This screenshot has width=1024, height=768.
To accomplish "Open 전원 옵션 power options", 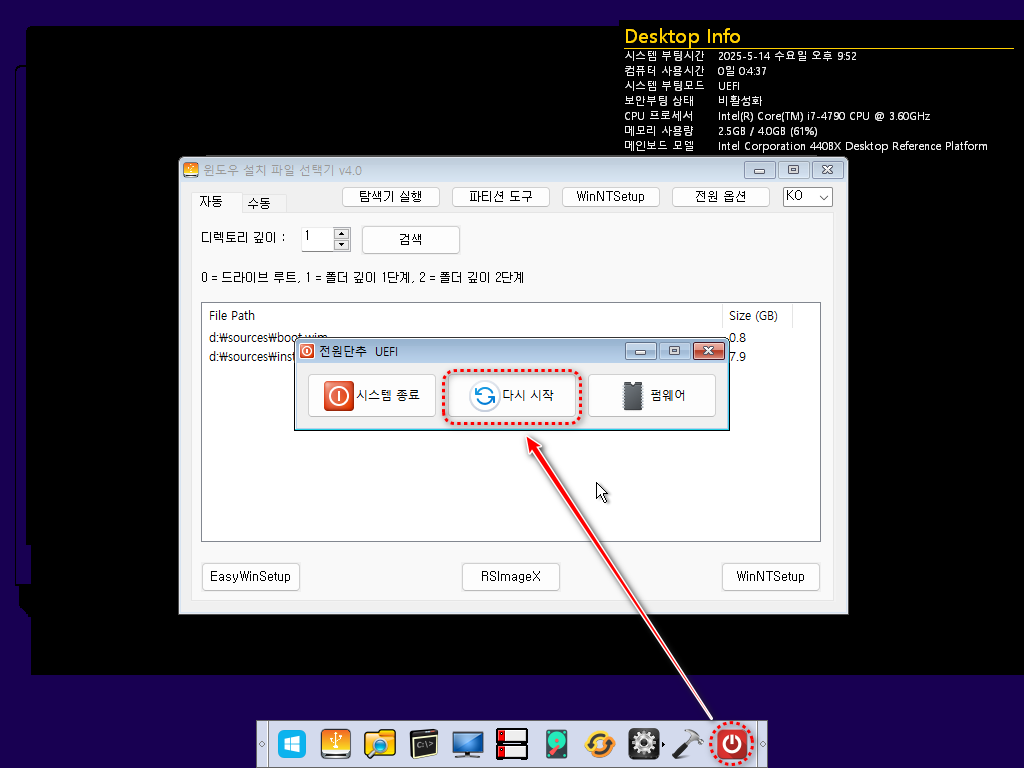I will pyautogui.click(x=720, y=197).
